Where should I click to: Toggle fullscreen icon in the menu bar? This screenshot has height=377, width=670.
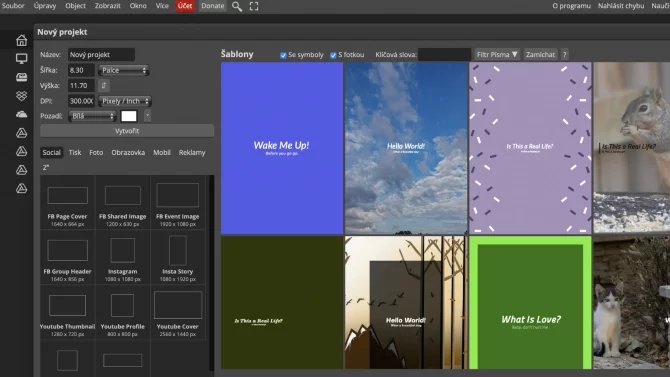click(x=254, y=6)
